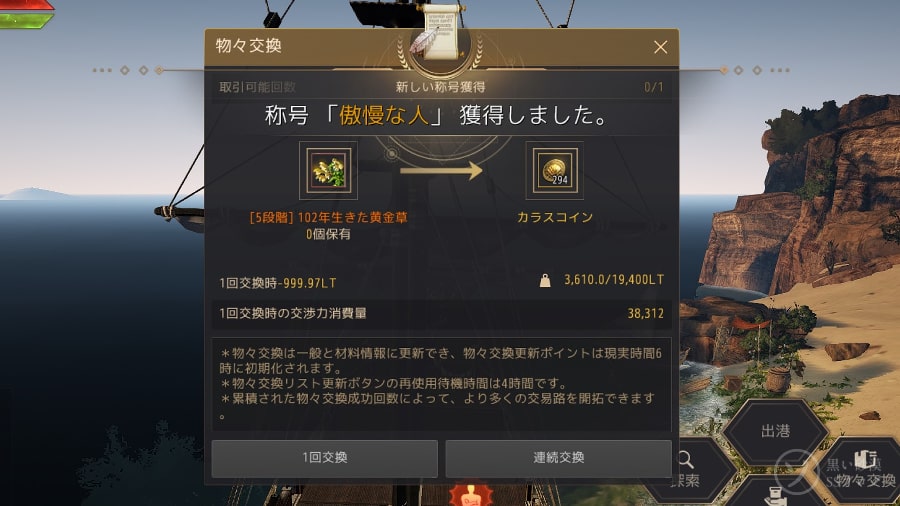Screen dimensions: 900x506
Task: Open the 物々交換 hexagon at bottom right
Action: (x=861, y=470)
